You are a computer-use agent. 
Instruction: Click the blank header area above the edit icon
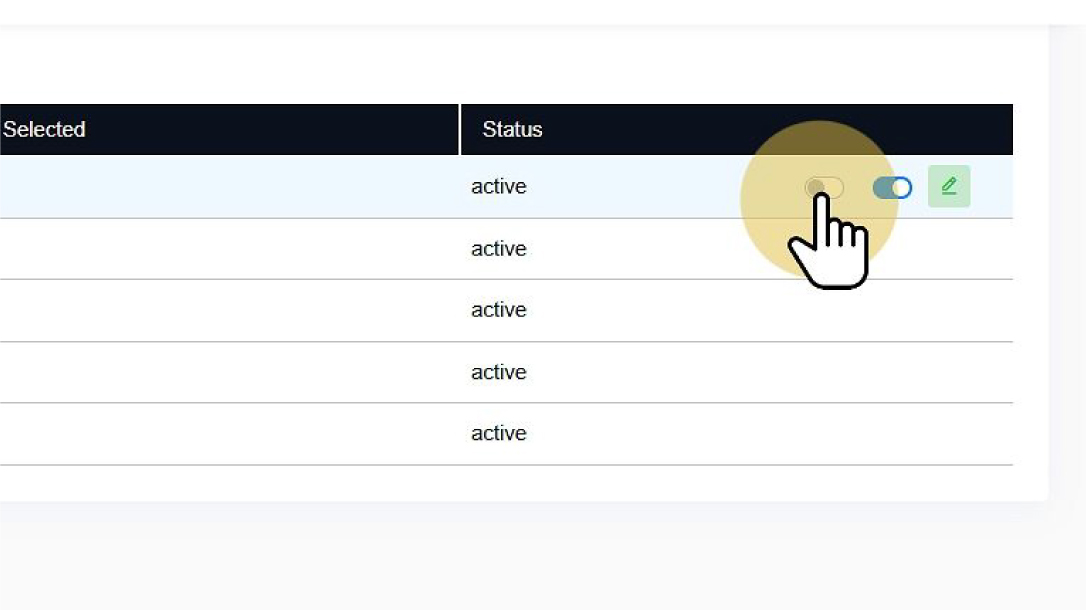[949, 129]
